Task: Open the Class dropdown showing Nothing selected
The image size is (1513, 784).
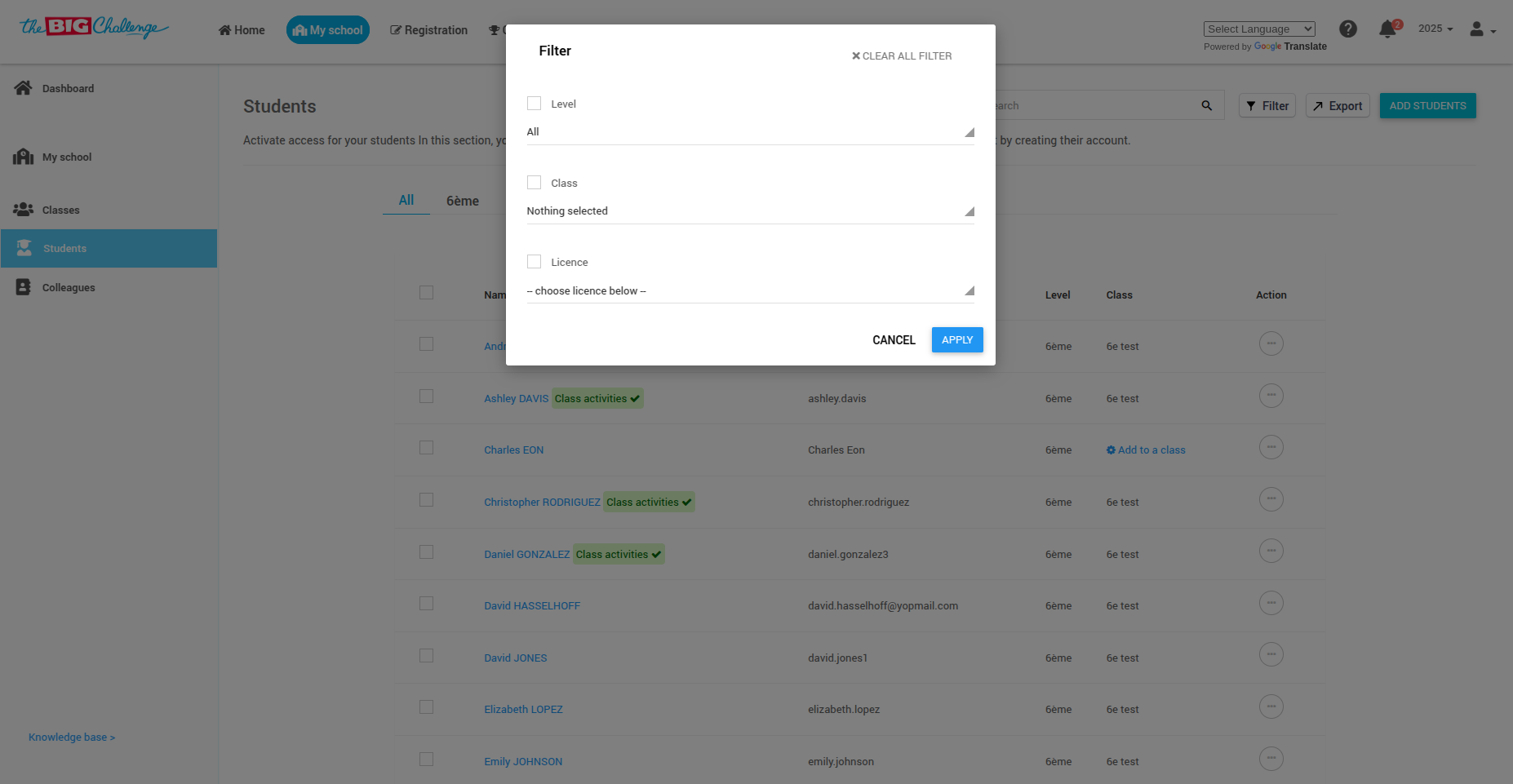Action: click(751, 211)
